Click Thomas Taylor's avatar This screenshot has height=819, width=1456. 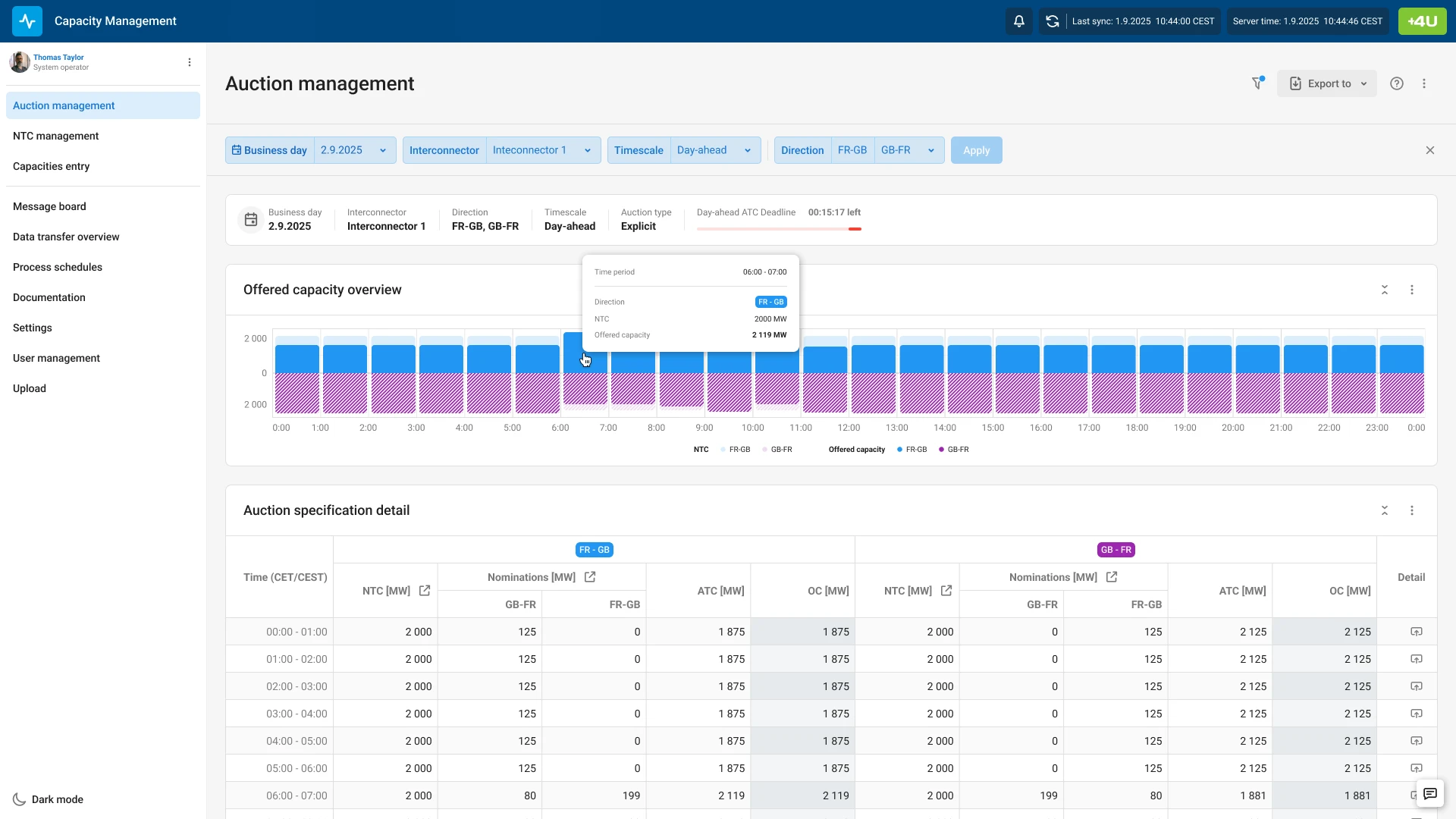click(x=20, y=62)
